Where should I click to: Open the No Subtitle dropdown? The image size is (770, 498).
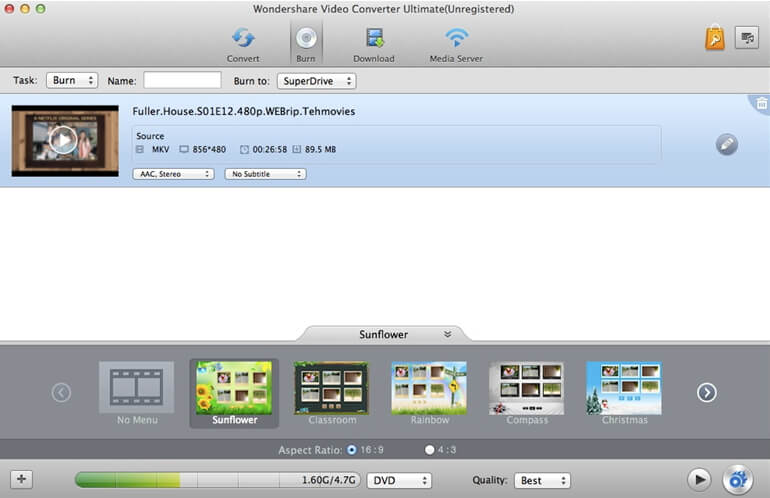tap(265, 174)
